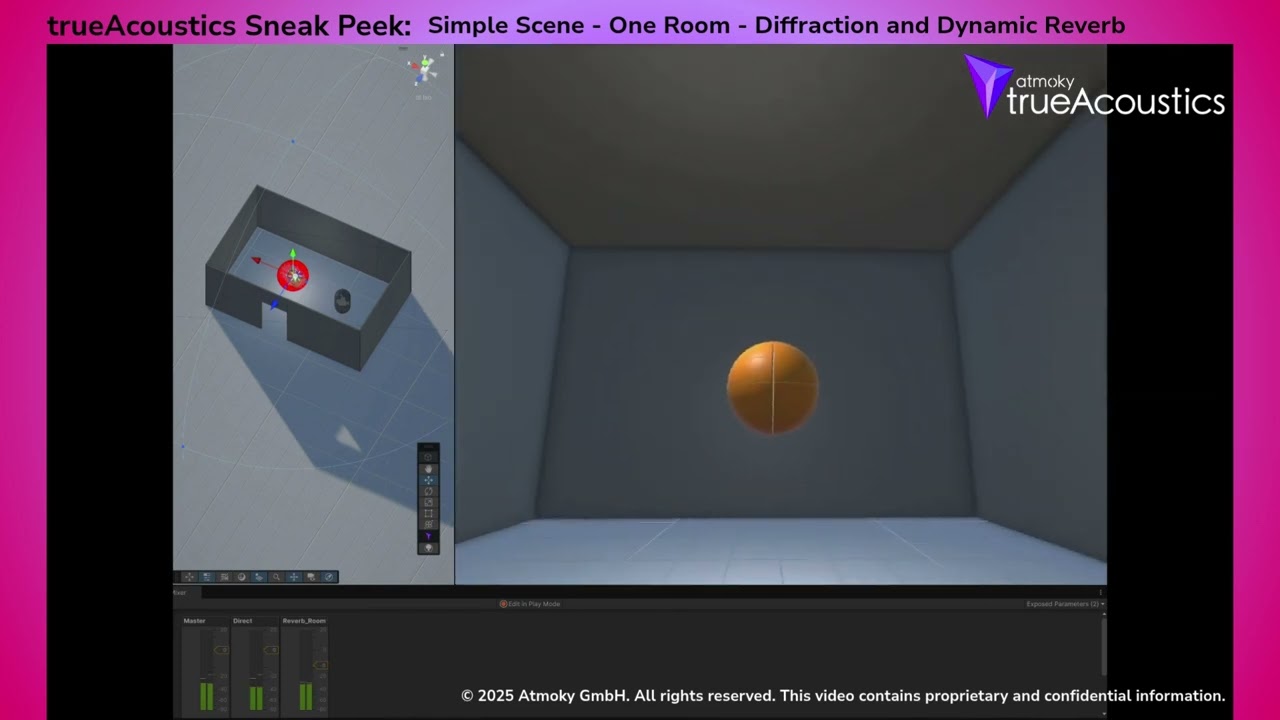The image size is (1280, 720).
Task: Toggle the gizmos icon at toolbar end
Action: (x=329, y=577)
